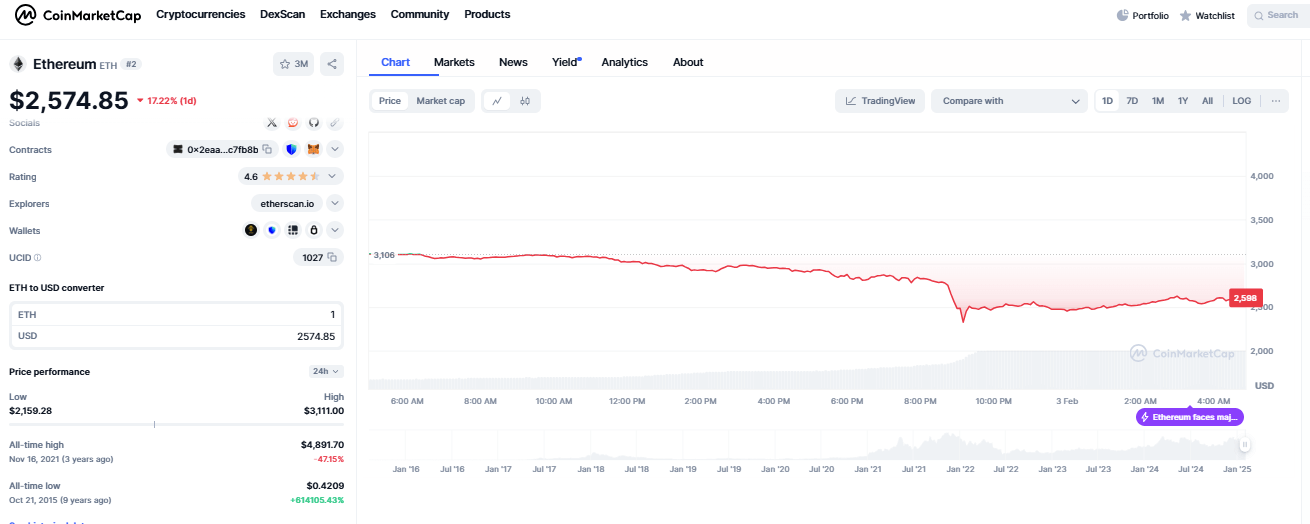
Task: Open the 24h price performance dropdown
Action: coord(326,371)
